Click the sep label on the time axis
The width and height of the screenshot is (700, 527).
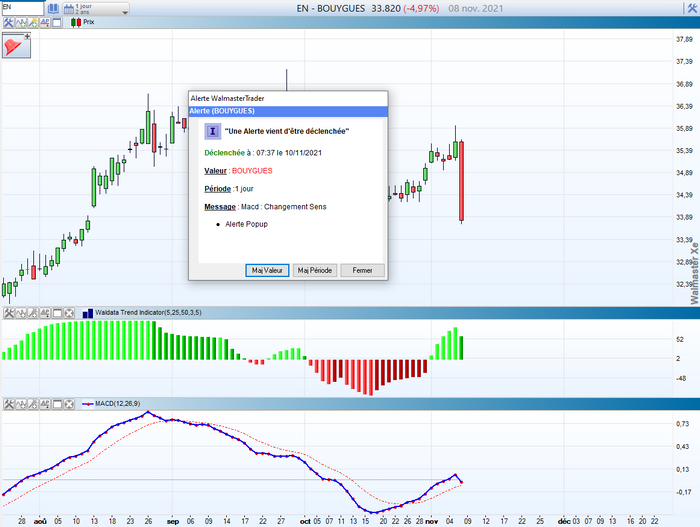[x=173, y=521]
